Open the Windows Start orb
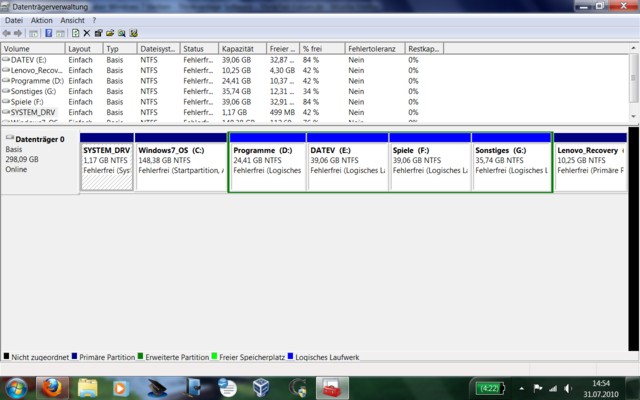The width and height of the screenshot is (640, 400). coord(16,388)
